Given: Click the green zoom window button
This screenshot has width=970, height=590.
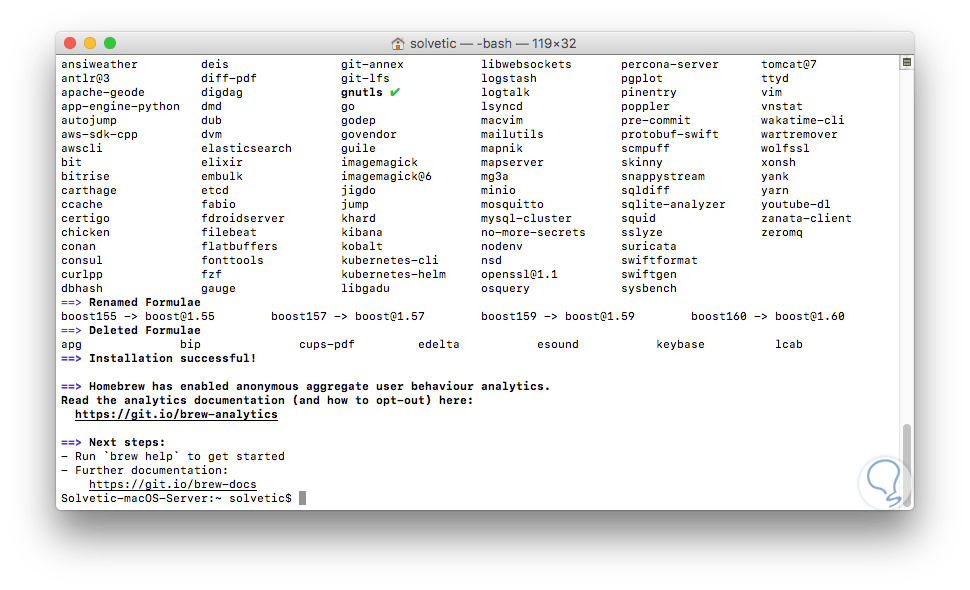Looking at the screenshot, I should pyautogui.click(x=110, y=43).
